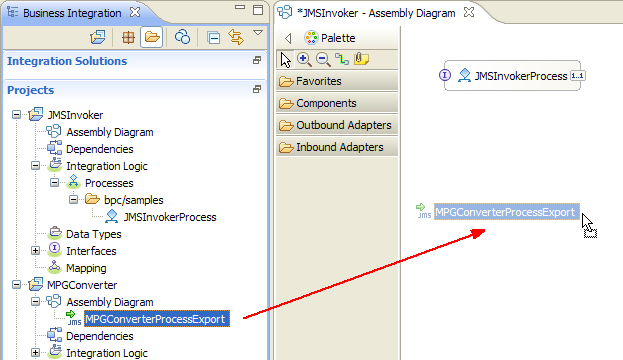Select JMSInvokerProcess under bpc/samples

(170, 217)
